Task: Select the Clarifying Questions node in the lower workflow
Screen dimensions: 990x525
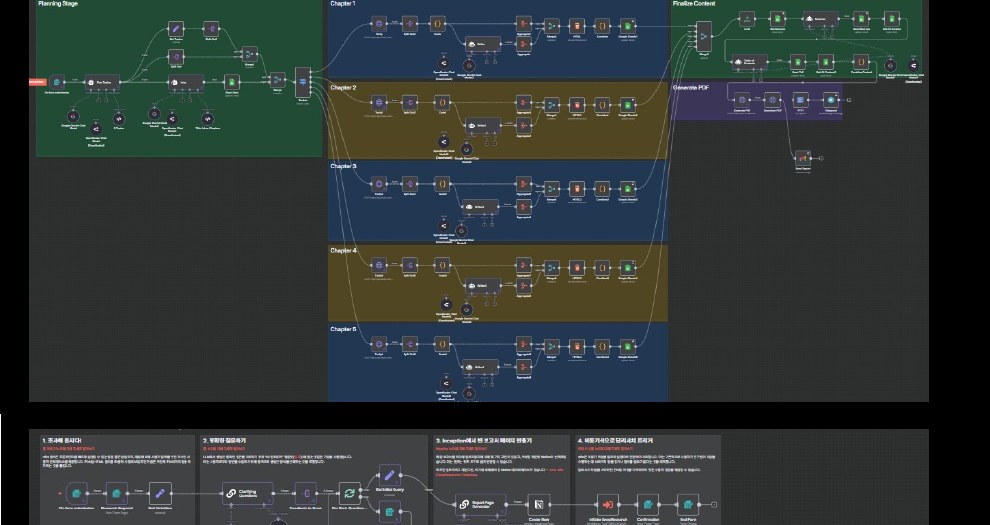Action: pos(248,493)
